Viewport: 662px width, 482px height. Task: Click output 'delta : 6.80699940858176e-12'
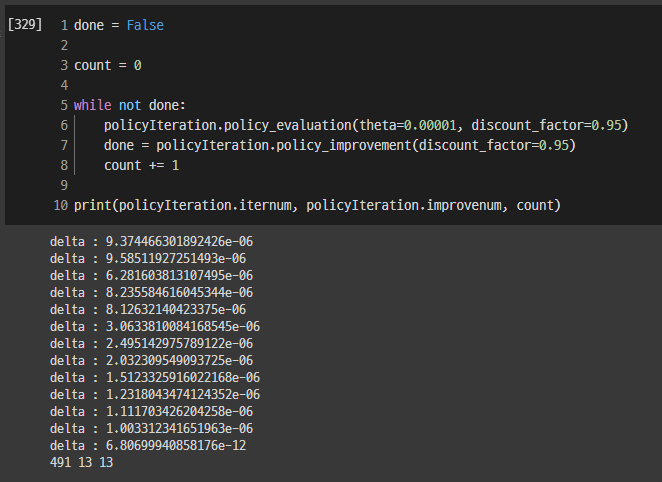point(148,445)
